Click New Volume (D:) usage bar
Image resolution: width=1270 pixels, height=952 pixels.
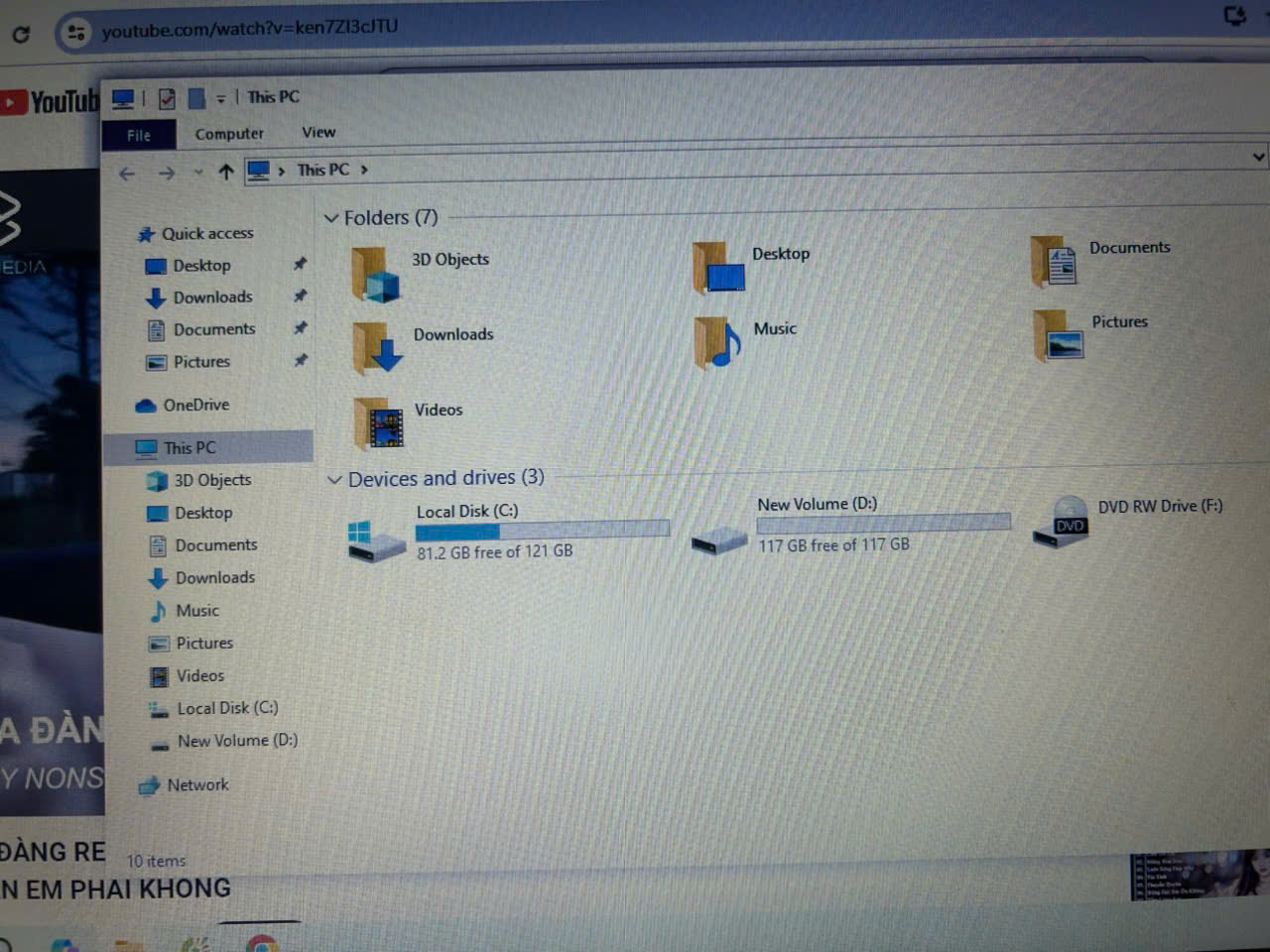tap(883, 523)
